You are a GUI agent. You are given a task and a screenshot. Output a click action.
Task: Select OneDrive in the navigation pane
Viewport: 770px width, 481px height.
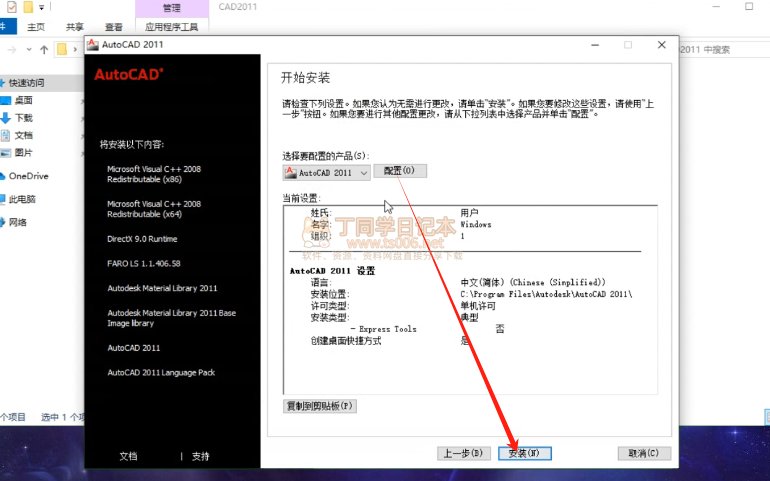28,176
